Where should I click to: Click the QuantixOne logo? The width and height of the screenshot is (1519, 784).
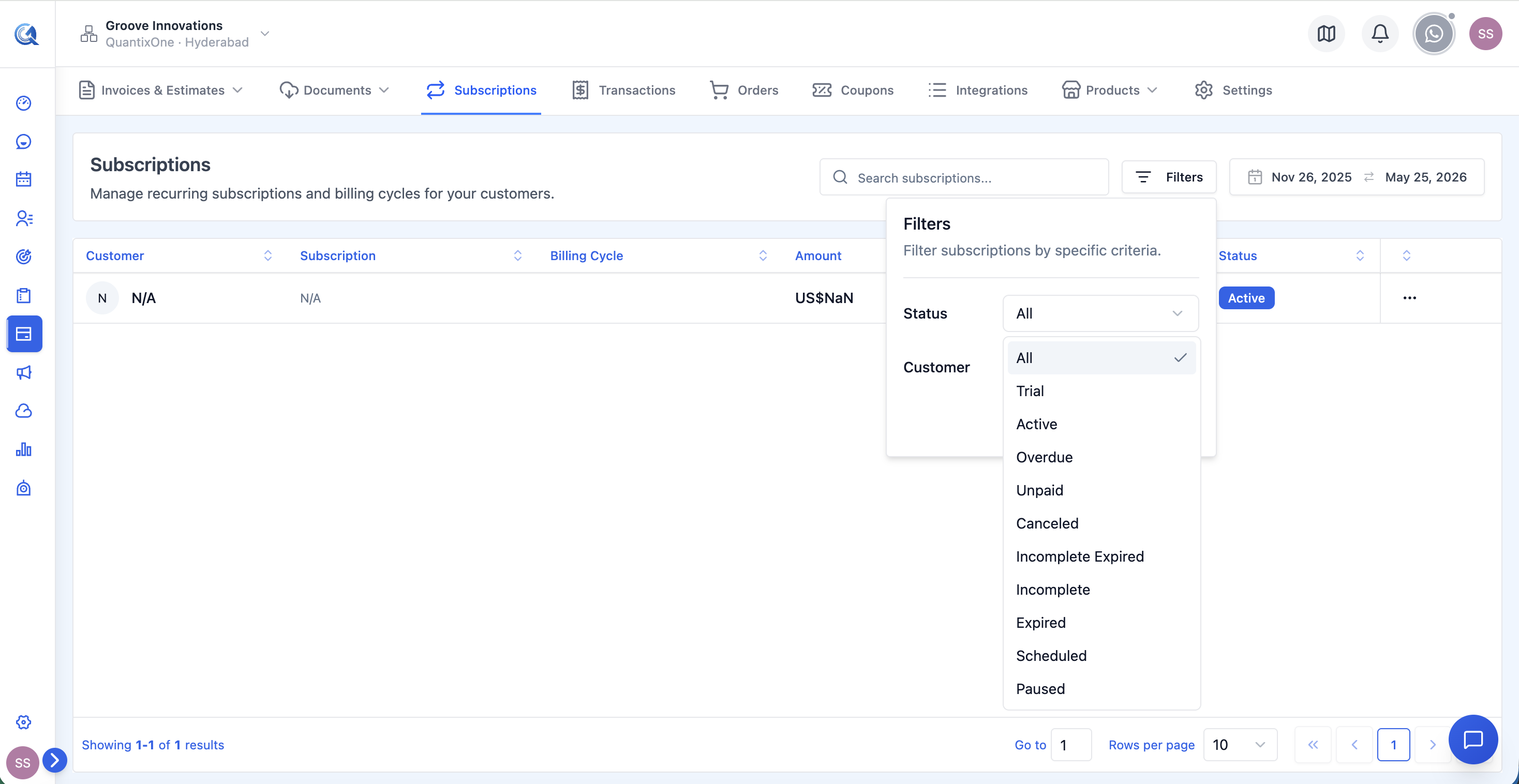26,34
